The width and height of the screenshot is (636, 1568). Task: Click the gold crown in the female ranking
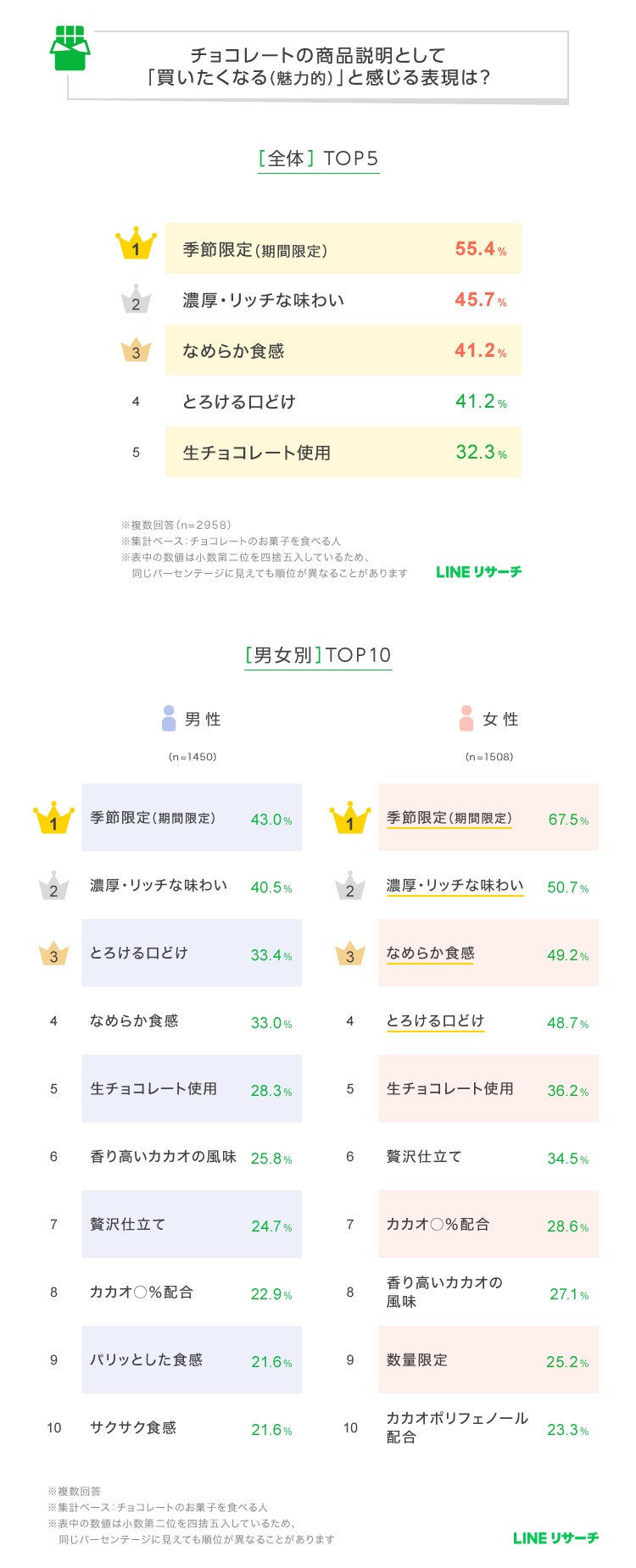(x=350, y=819)
